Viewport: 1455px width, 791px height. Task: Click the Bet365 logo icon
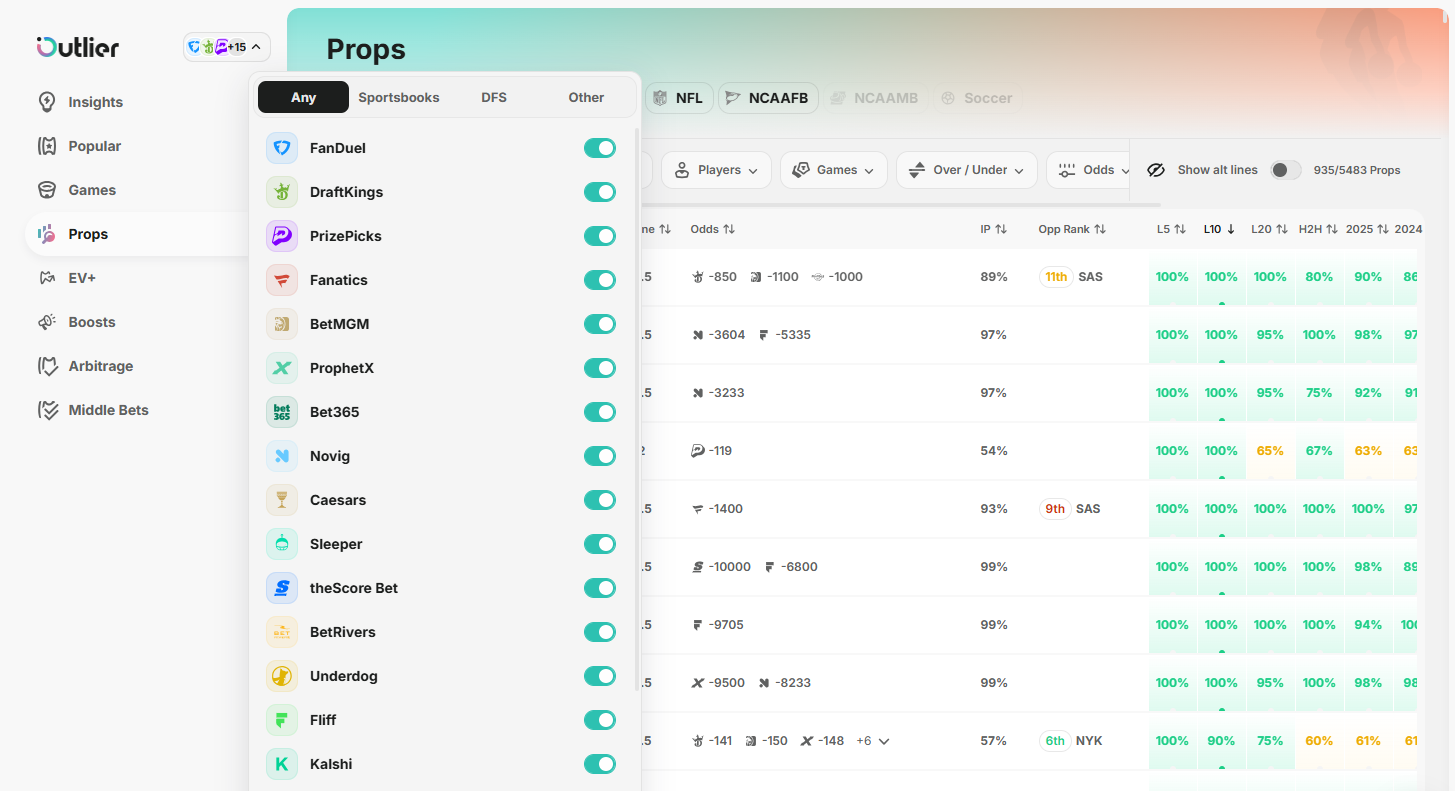click(282, 412)
